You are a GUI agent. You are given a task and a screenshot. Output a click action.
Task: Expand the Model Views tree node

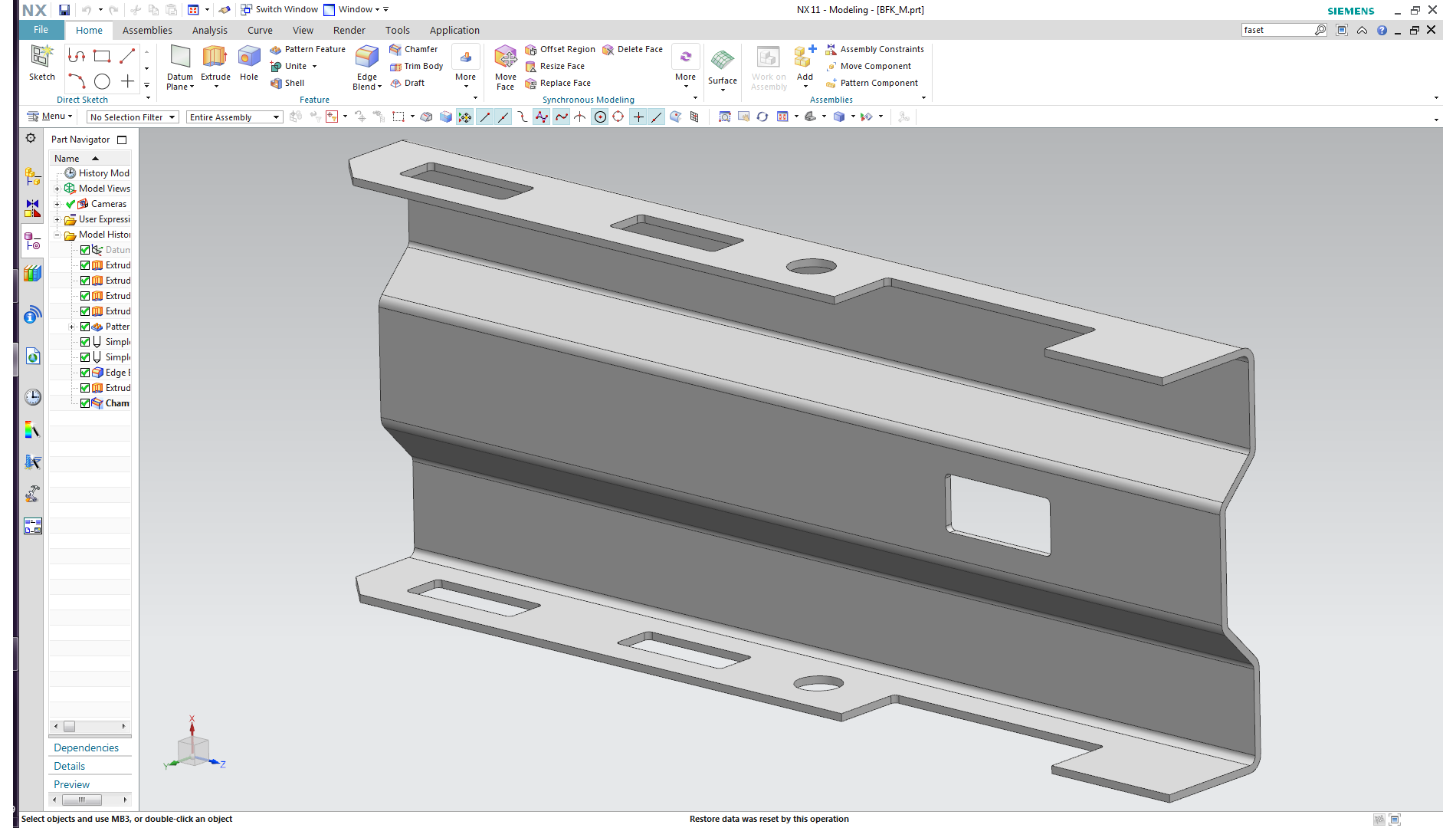click(57, 189)
